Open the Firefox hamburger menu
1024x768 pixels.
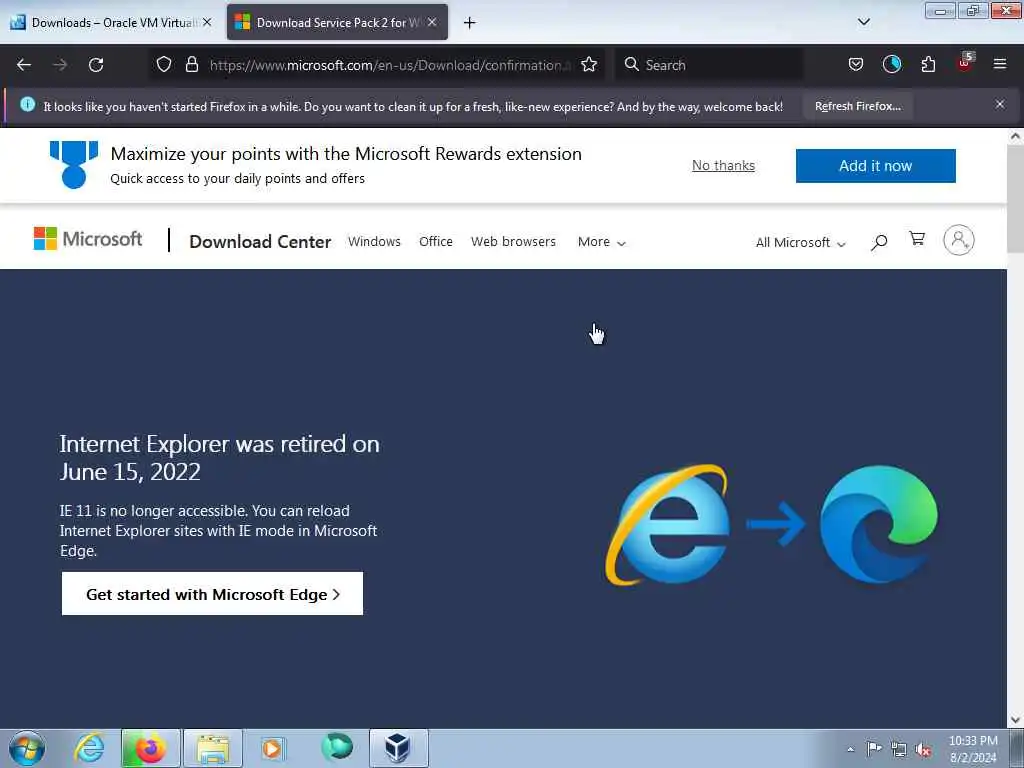pos(1000,65)
